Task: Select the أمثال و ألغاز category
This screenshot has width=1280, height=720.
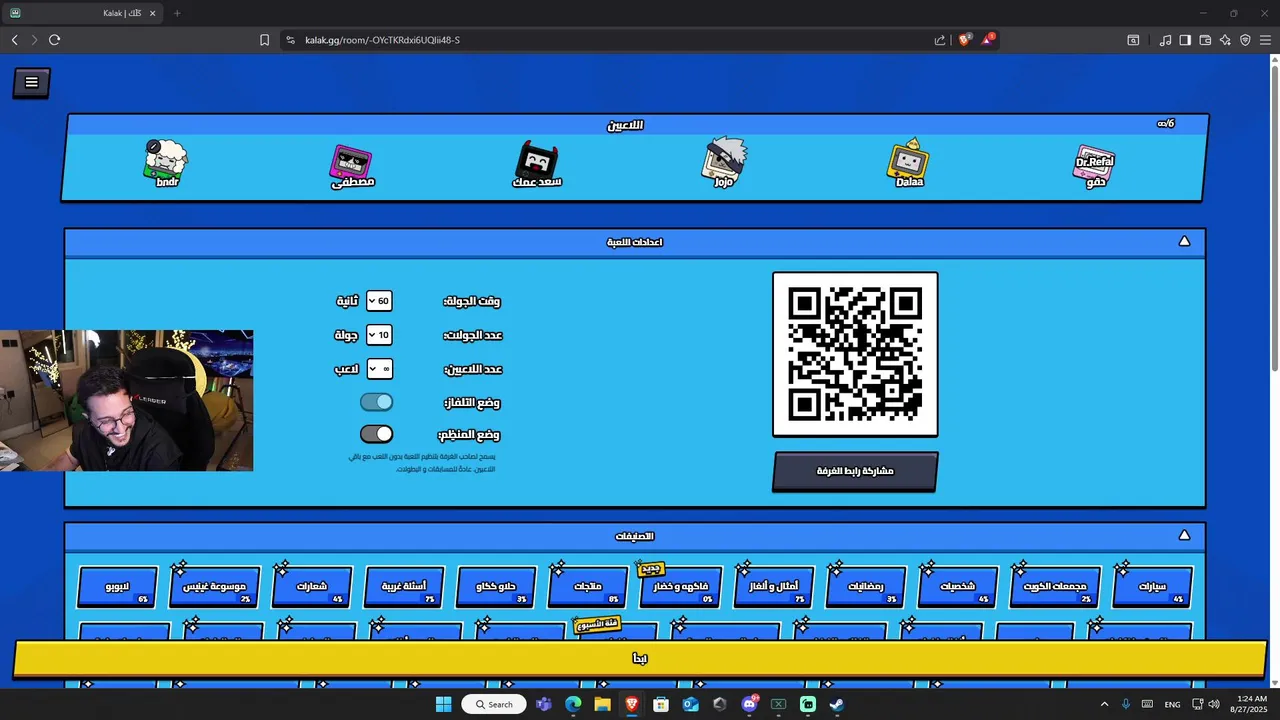Action: 774,587
